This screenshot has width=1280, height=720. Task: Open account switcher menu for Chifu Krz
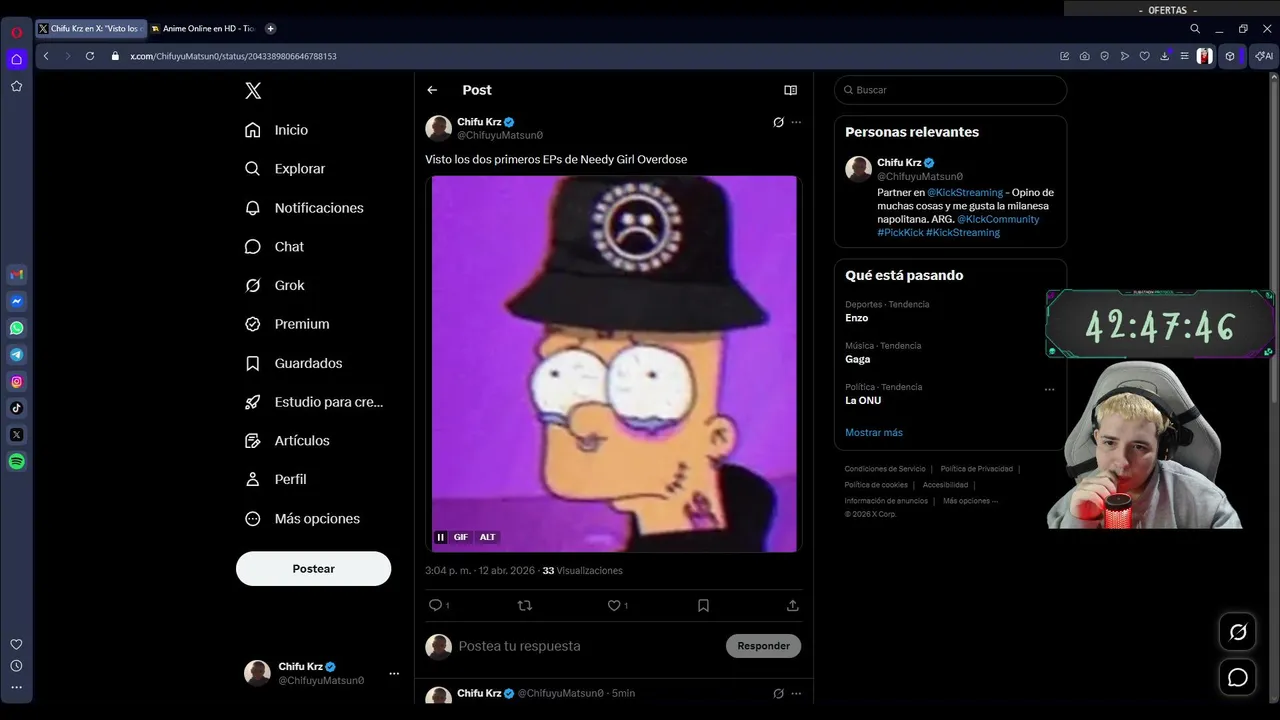394,673
